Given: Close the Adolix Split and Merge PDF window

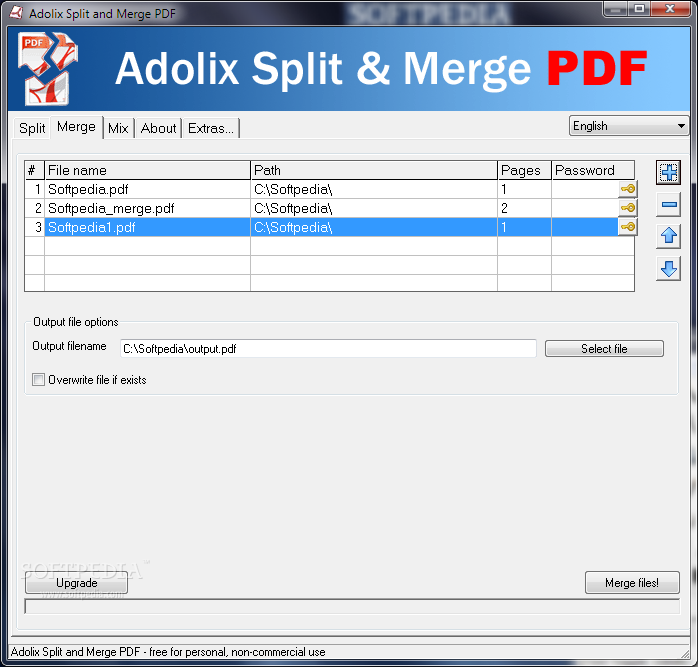Looking at the screenshot, I should [670, 9].
